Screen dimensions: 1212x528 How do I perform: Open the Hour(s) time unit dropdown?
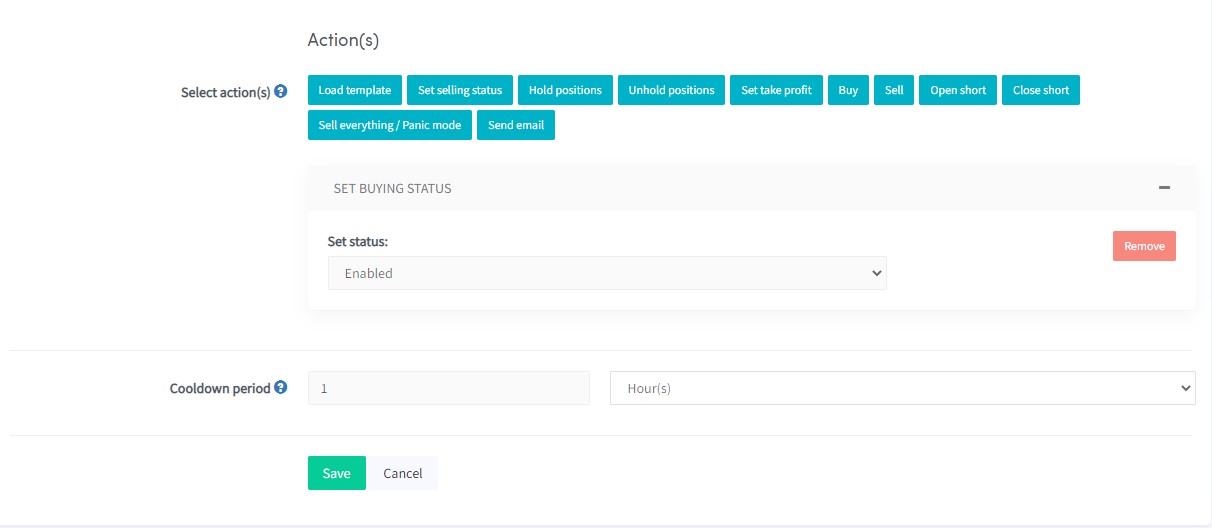(902, 388)
